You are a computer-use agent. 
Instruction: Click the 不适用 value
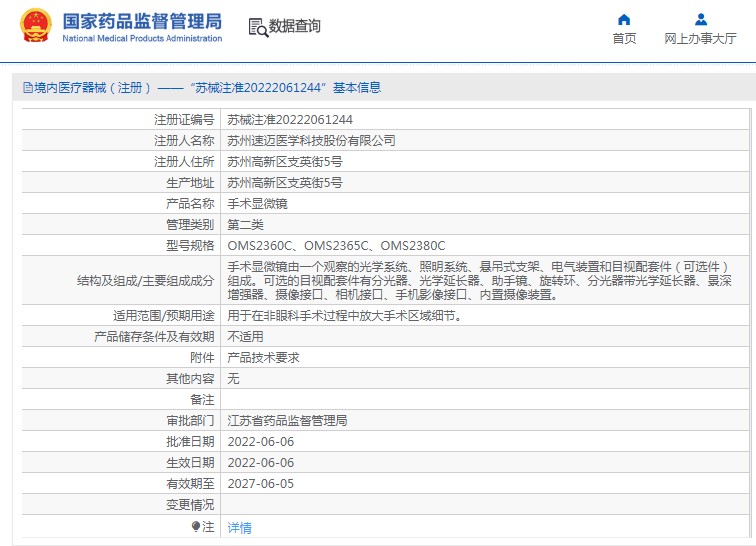(245, 337)
